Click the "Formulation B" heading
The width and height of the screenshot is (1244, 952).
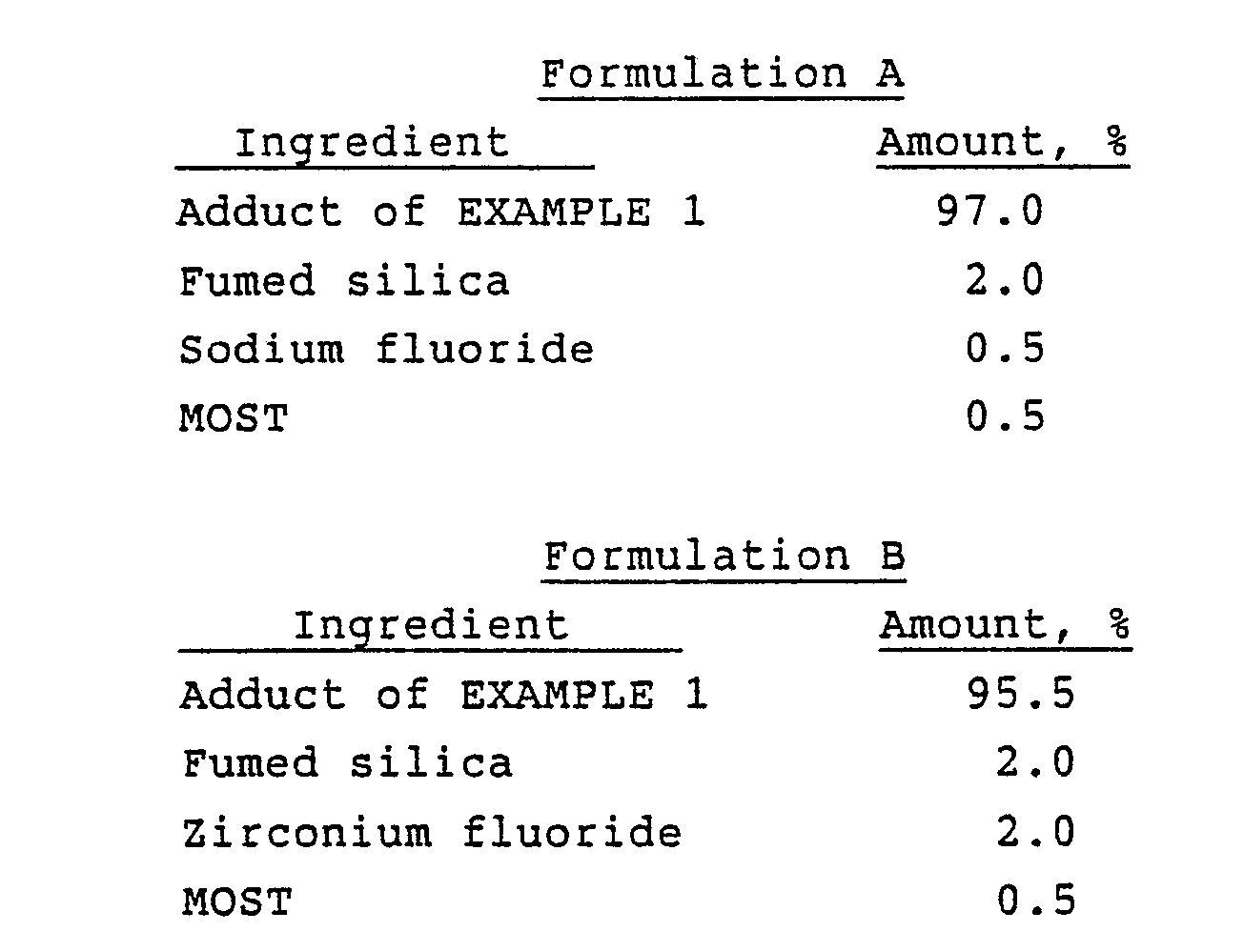pyautogui.click(x=724, y=556)
